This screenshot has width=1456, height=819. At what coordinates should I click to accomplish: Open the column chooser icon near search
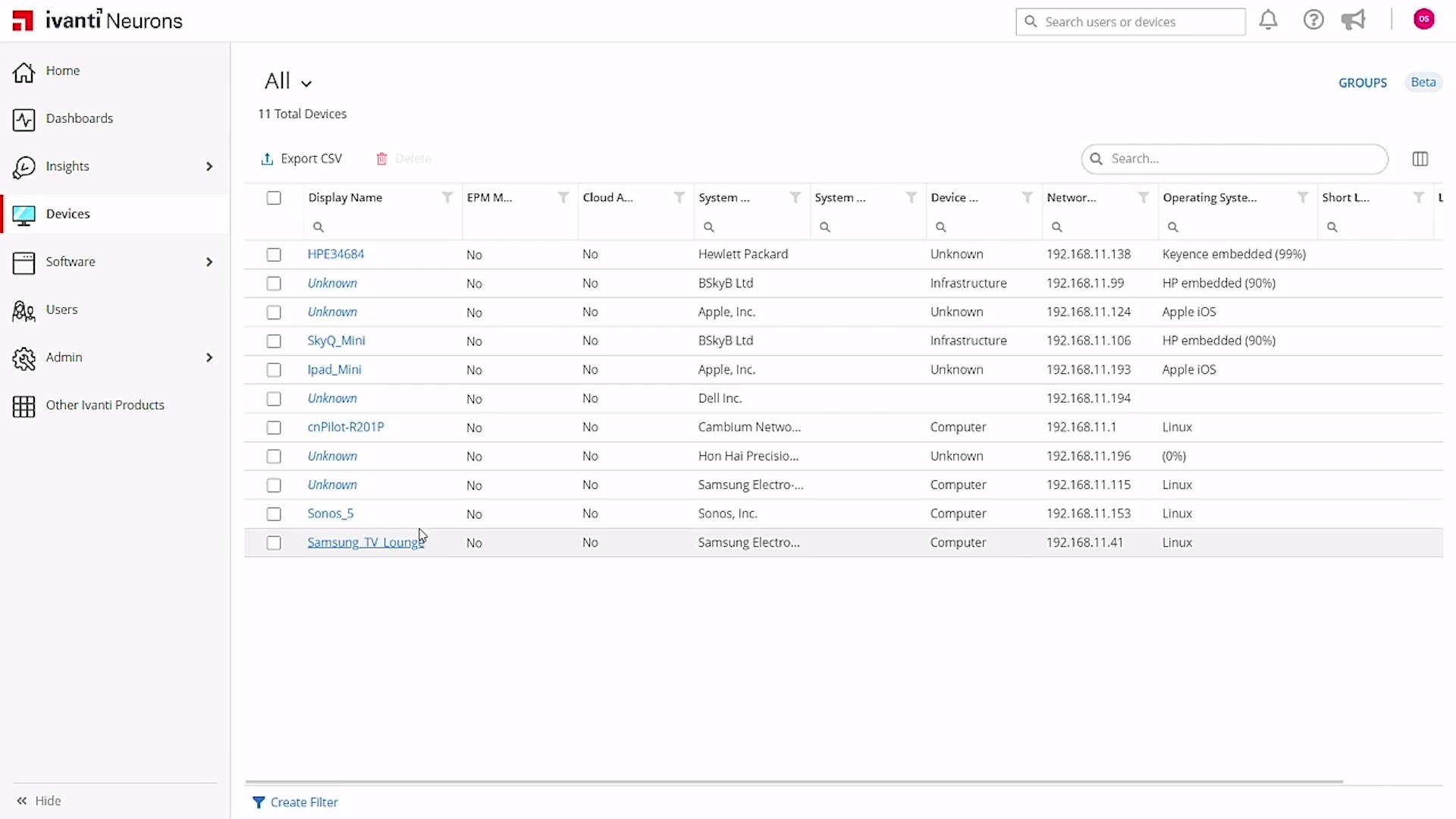[1420, 159]
